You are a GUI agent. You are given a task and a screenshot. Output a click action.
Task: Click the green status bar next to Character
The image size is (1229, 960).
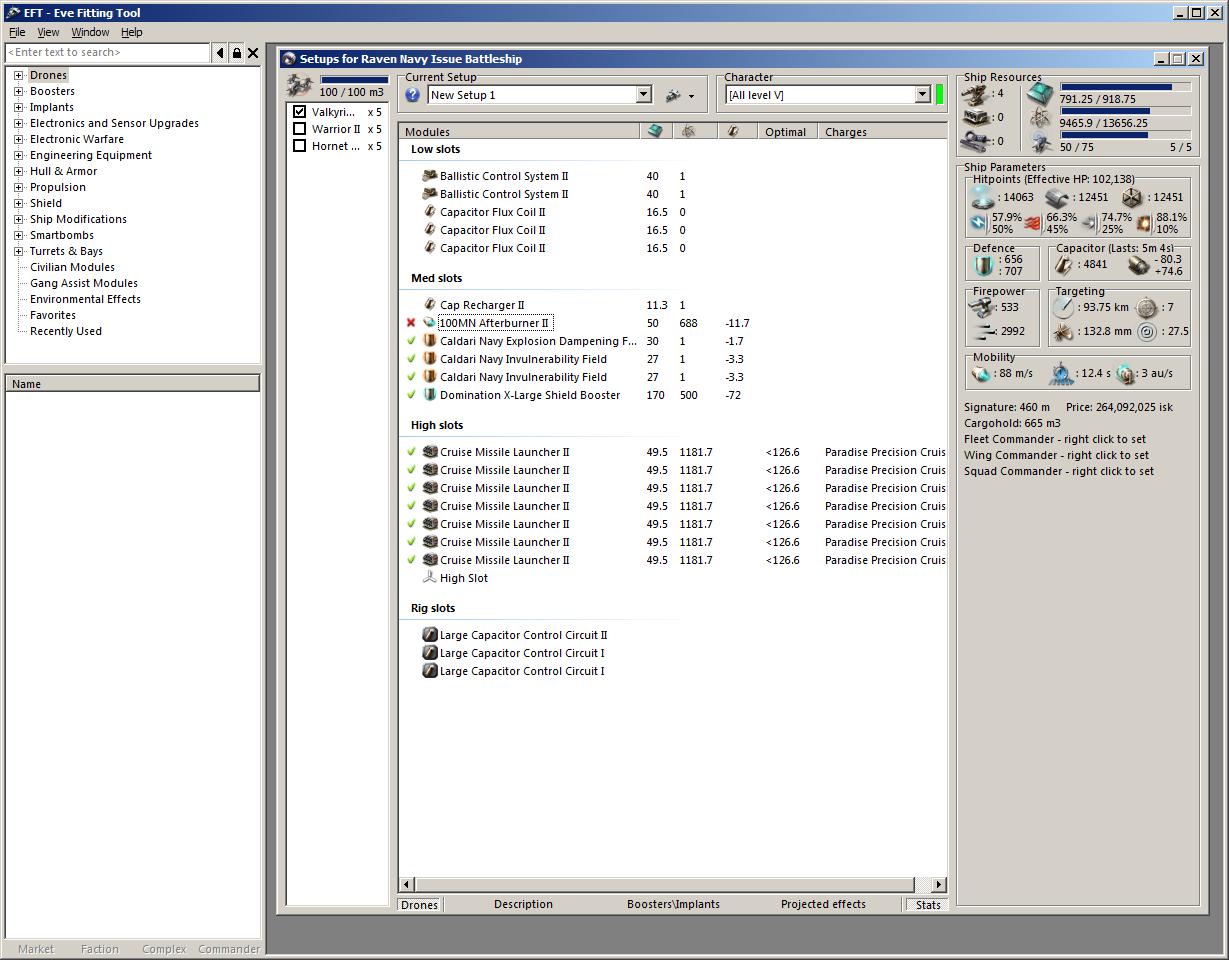(940, 95)
